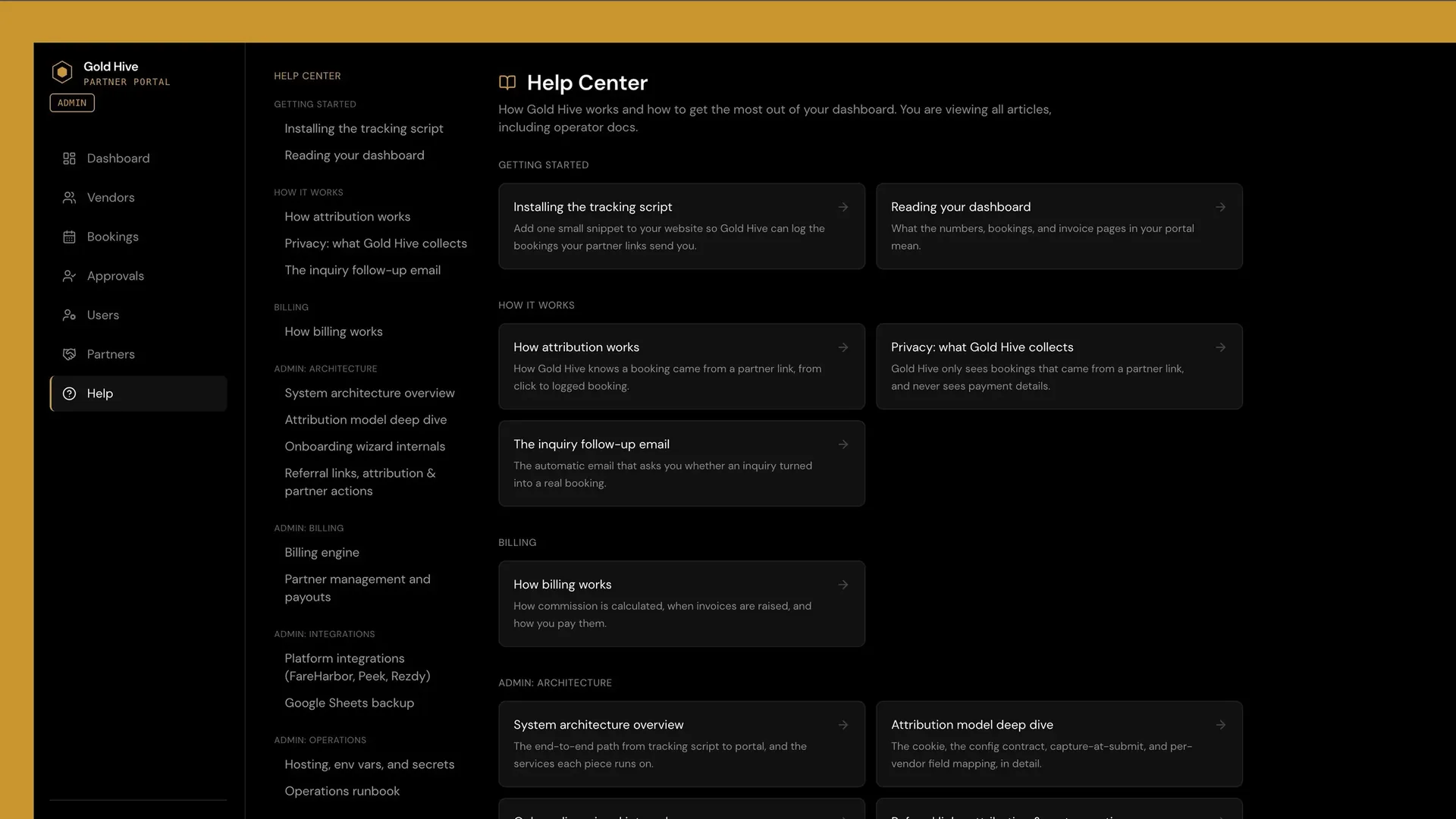Open 'System architecture overview' in the left article list
The width and height of the screenshot is (1456, 819).
click(369, 394)
